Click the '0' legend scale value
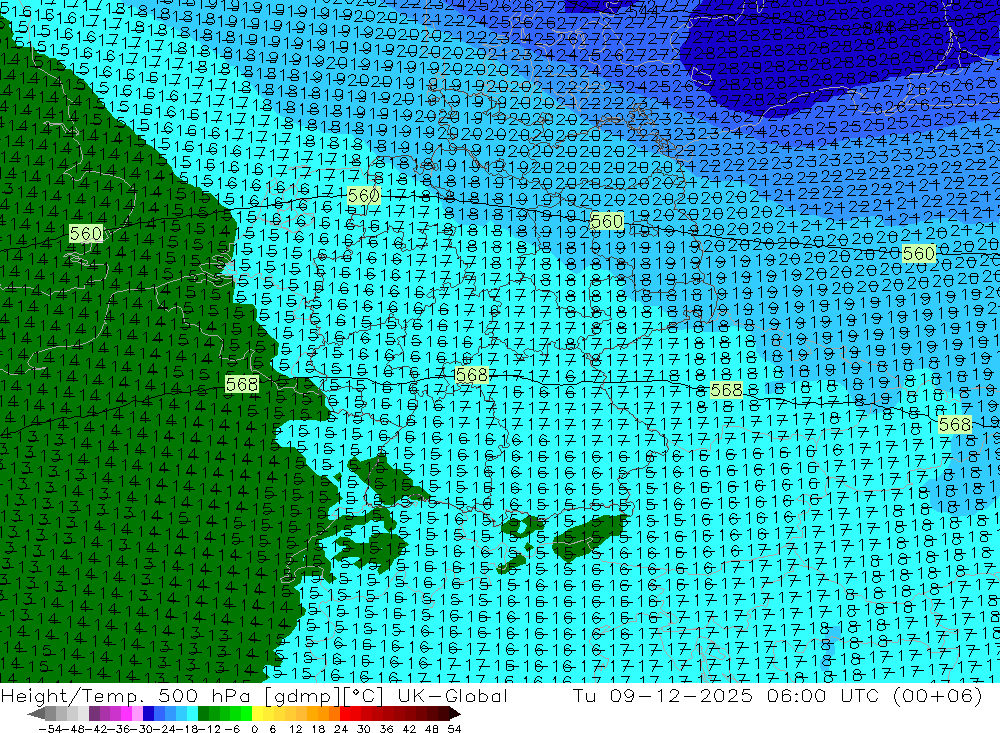1000x733 pixels. coord(254,729)
